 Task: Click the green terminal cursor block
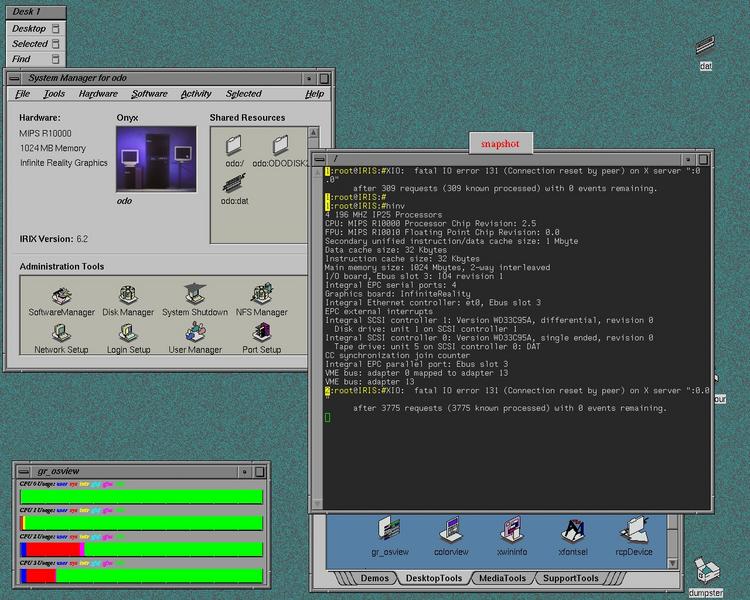(x=328, y=417)
